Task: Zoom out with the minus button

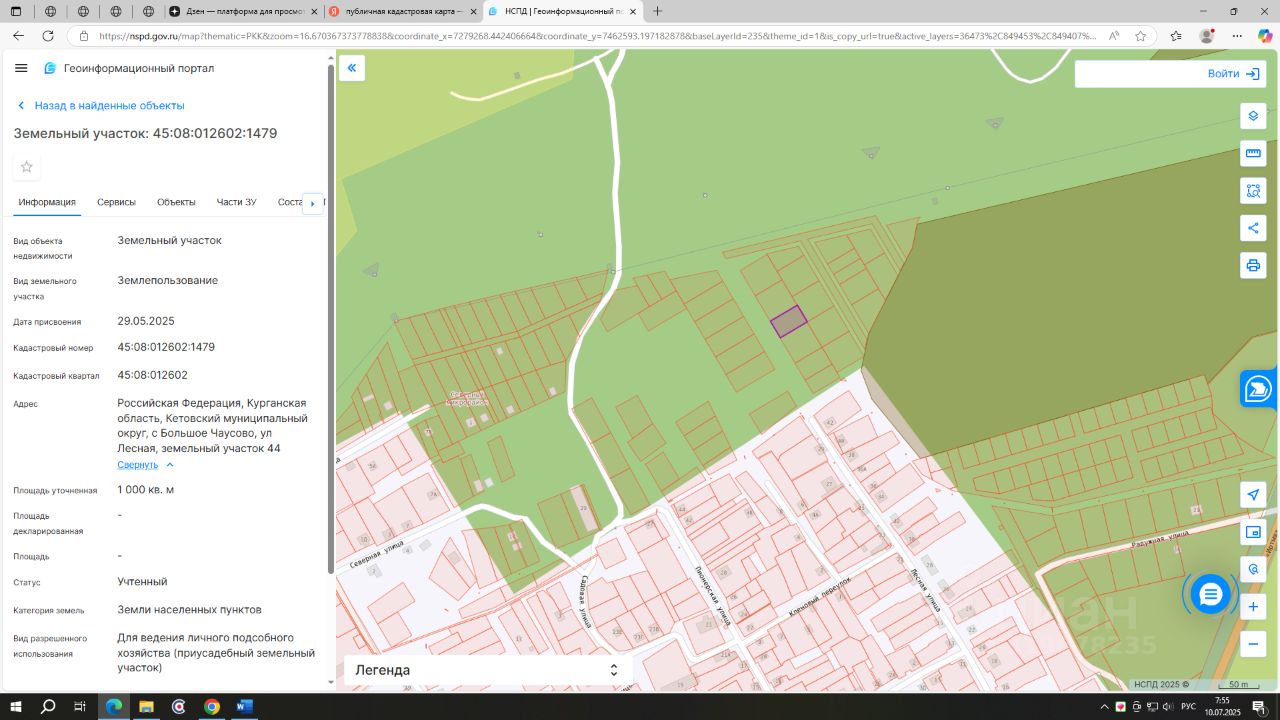Action: pos(1253,644)
